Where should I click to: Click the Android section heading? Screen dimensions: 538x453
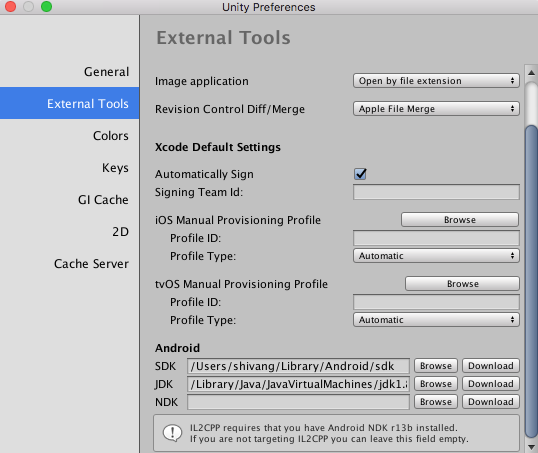(177, 348)
